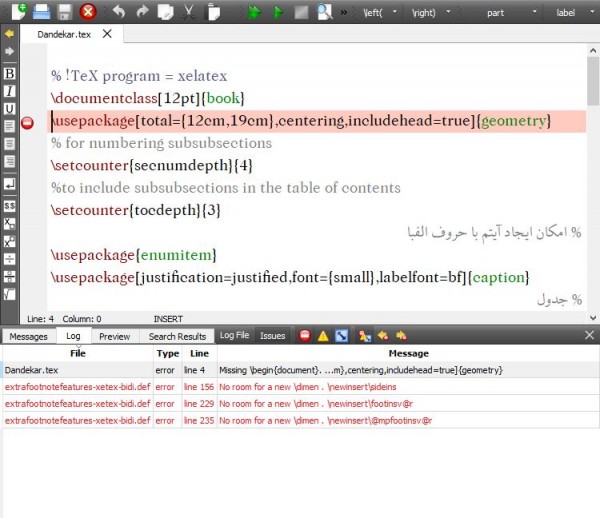600x518 pixels.
Task: Click the Compile single green arrow icon
Action: coord(278,12)
